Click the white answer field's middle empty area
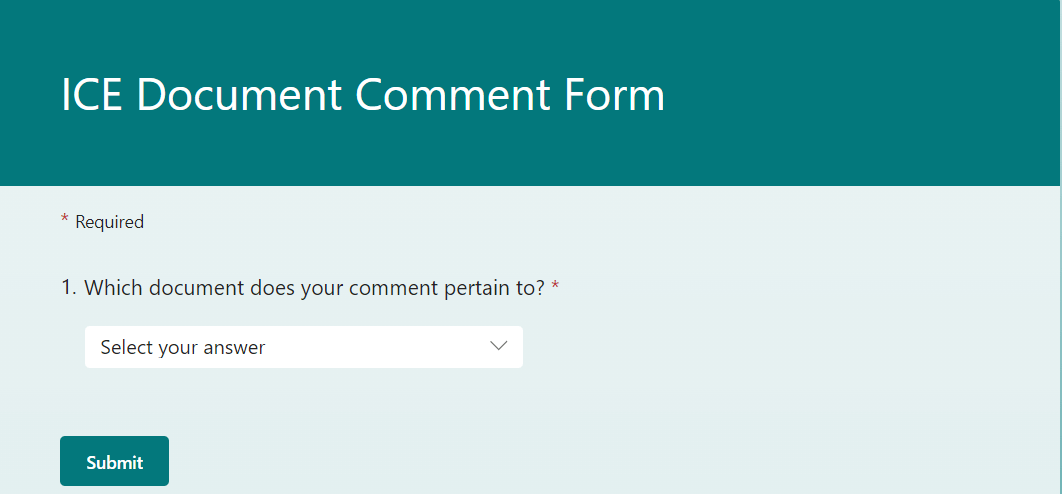This screenshot has width=1062, height=494. tap(380, 347)
